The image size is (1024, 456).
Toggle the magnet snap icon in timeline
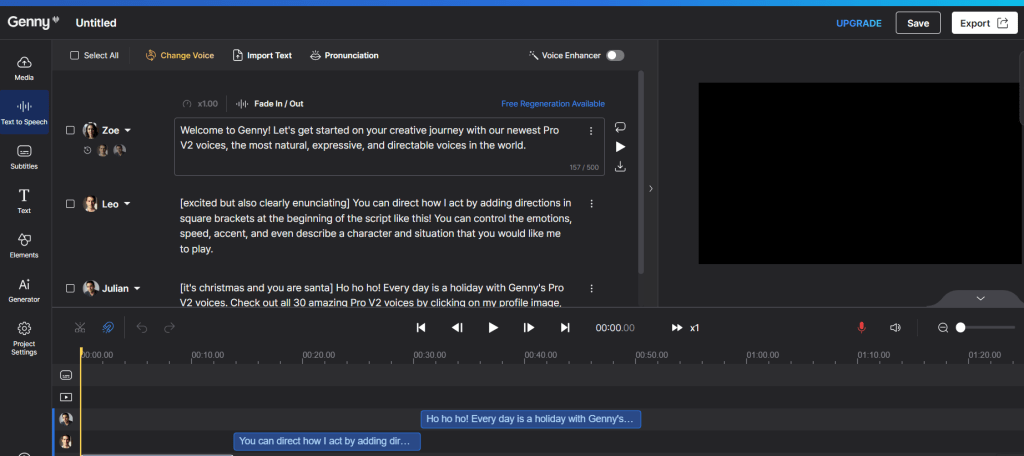pos(108,327)
